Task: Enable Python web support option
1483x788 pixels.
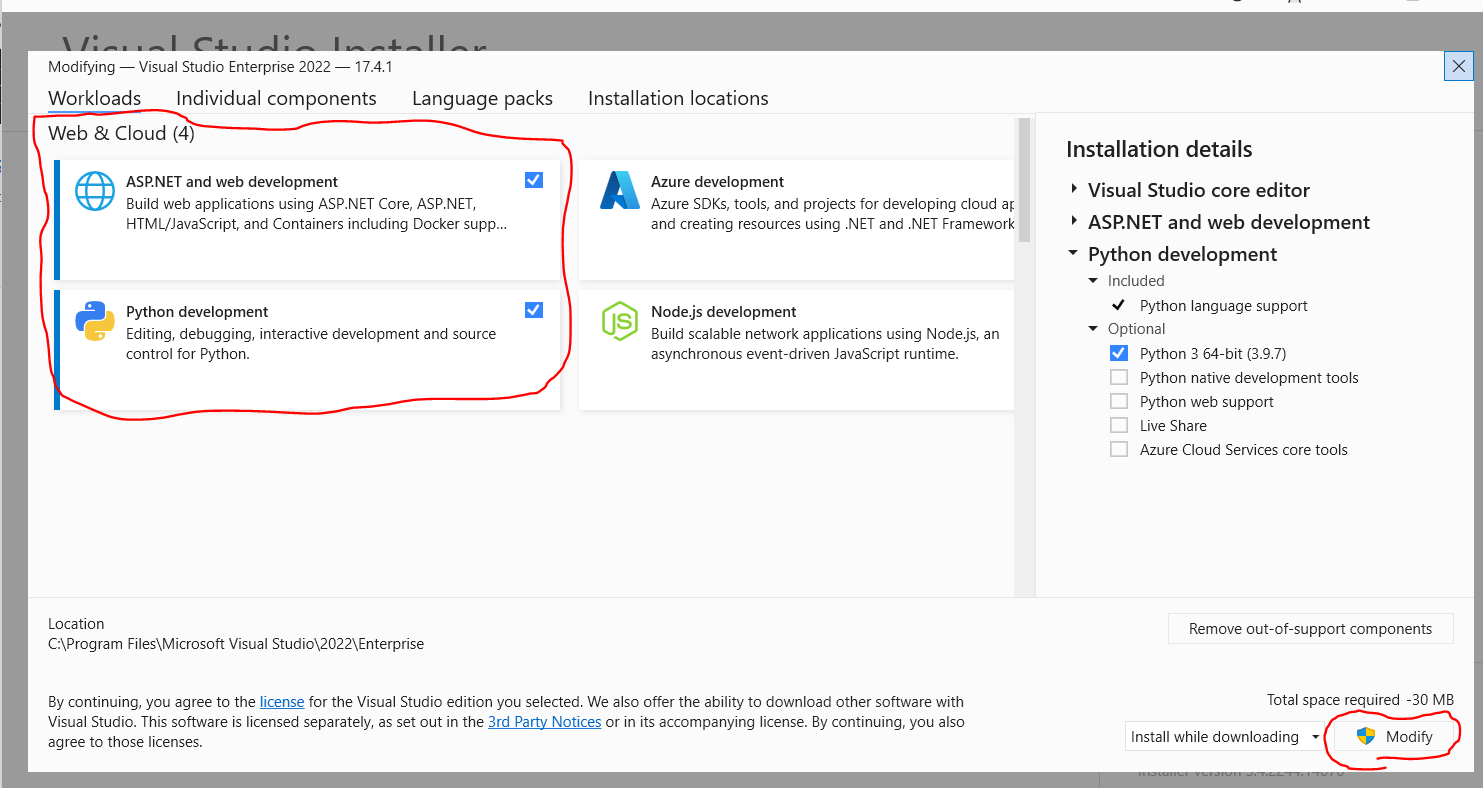Action: (x=1119, y=401)
